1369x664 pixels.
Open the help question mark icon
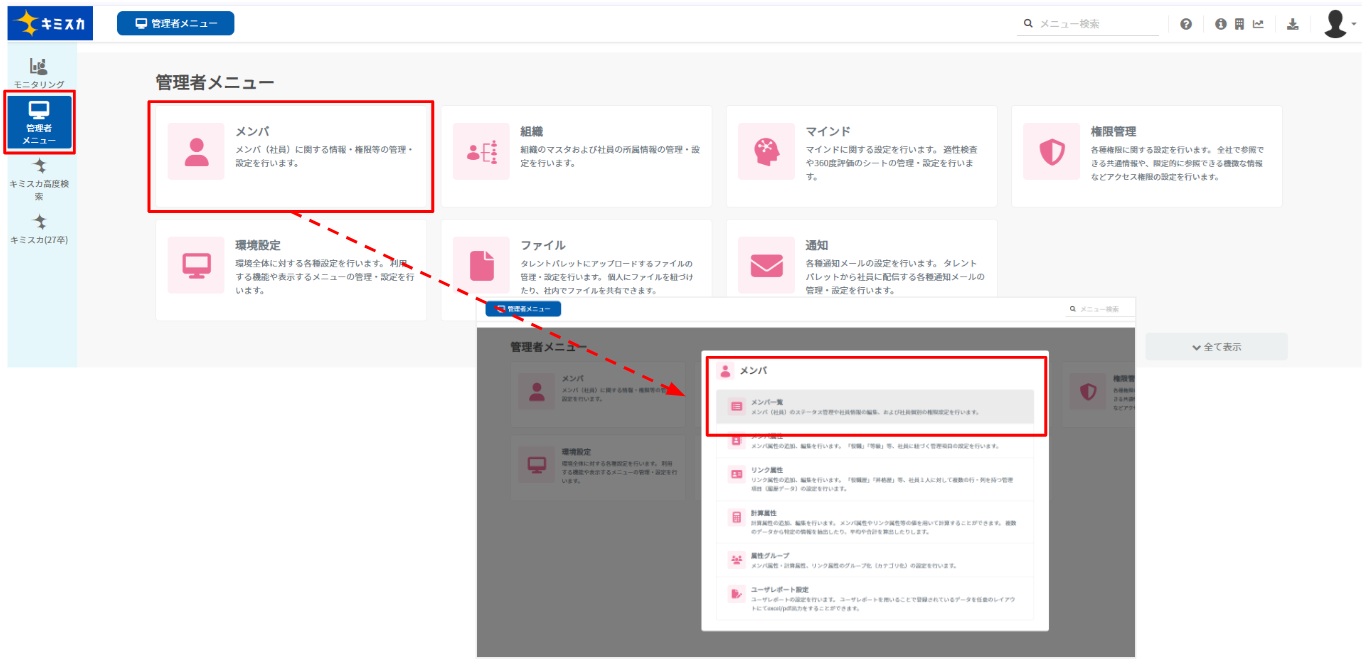pos(1186,24)
